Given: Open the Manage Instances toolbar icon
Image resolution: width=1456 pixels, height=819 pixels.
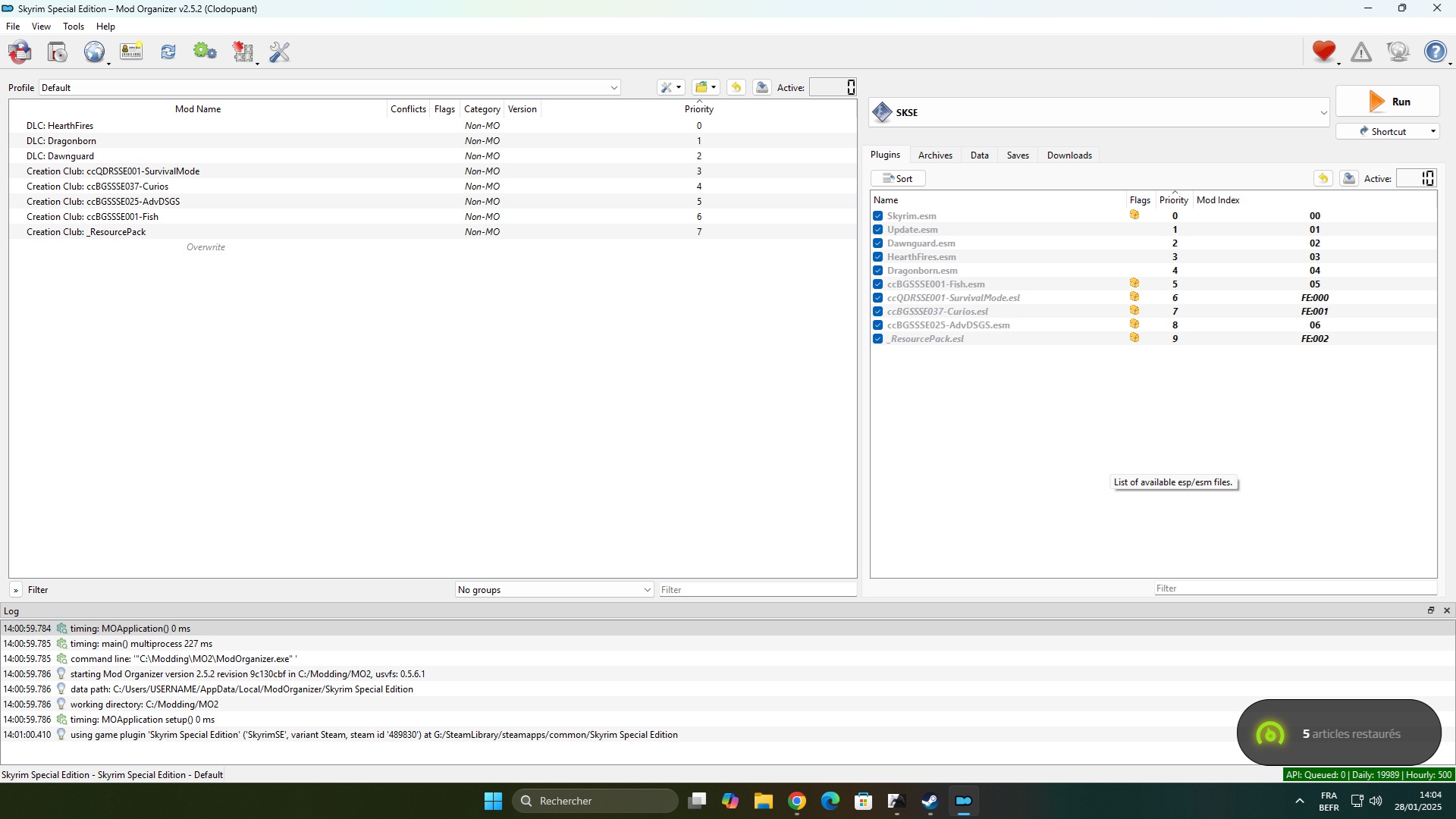Looking at the screenshot, I should coord(20,52).
